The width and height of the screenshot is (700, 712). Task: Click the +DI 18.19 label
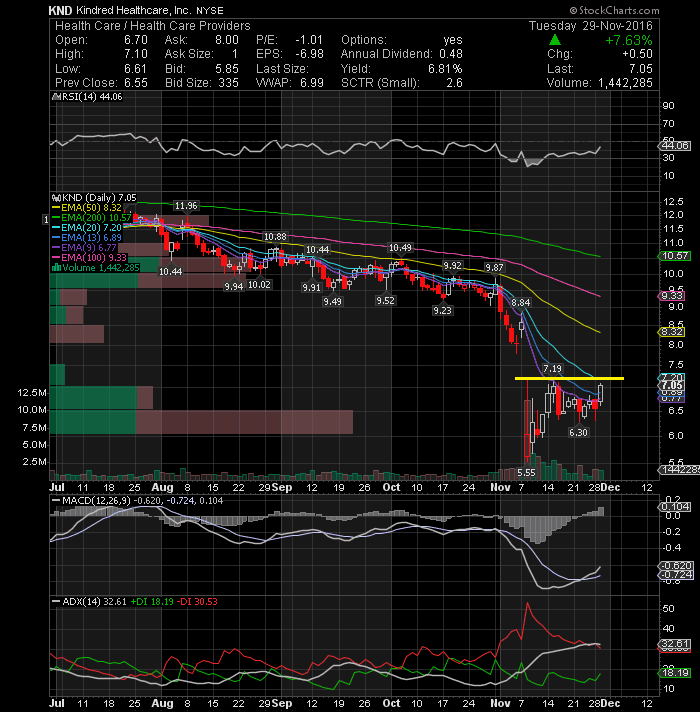(152, 602)
